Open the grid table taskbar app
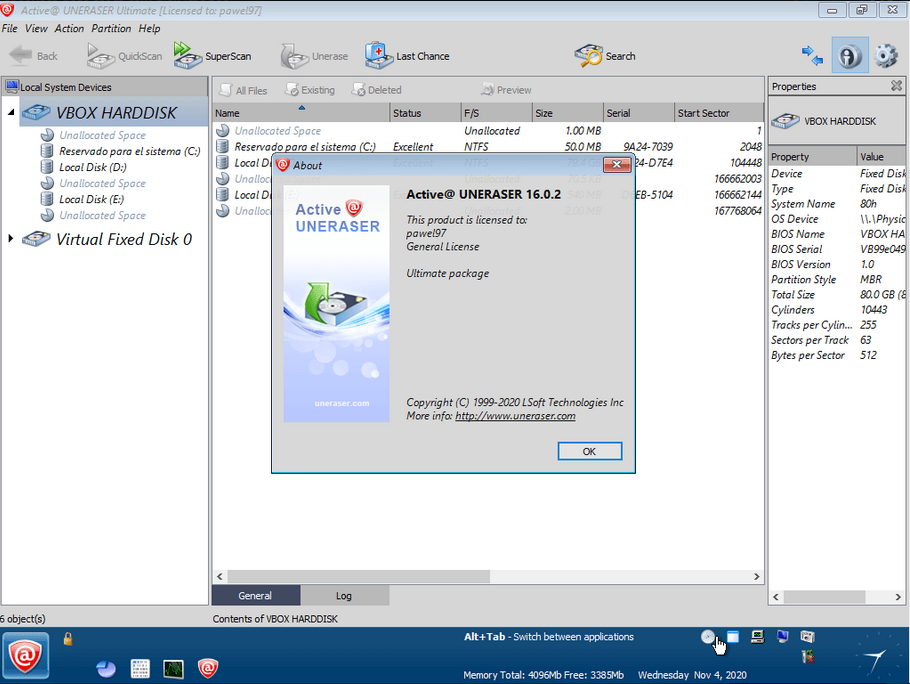Screen dimensions: 910x684 pos(140,668)
